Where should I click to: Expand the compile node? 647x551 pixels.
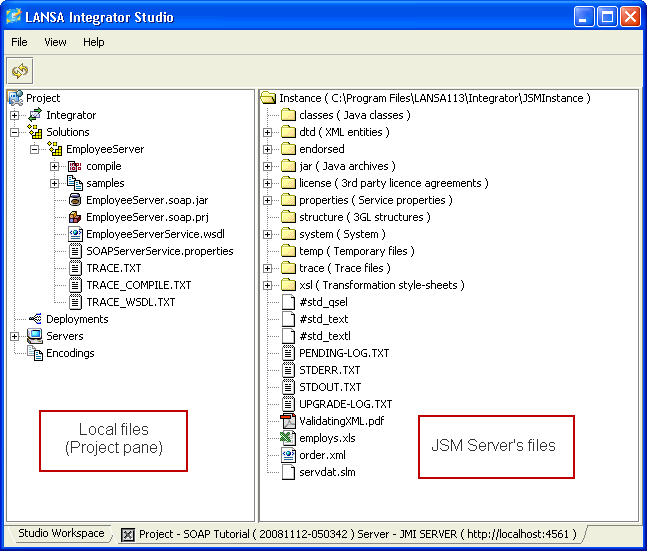click(54, 166)
